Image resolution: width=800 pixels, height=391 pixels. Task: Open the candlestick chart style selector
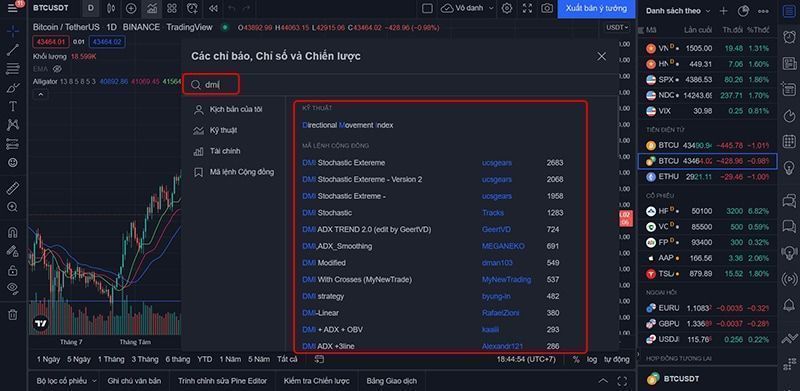point(111,8)
